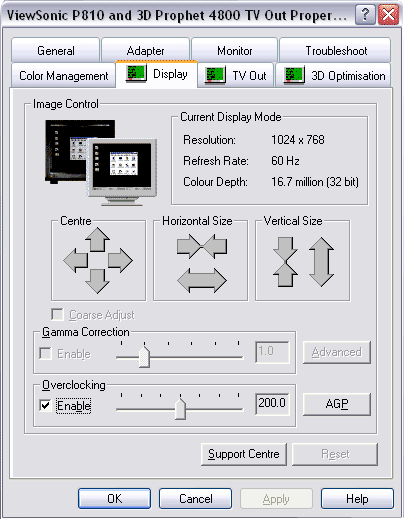Click colour depth value 16.7 million (32 bit)

(315, 182)
